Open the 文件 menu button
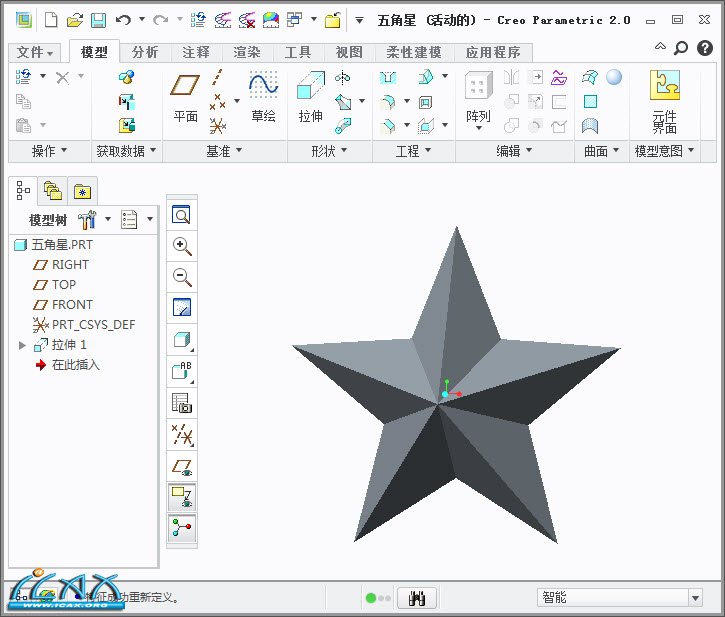Image resolution: width=725 pixels, height=617 pixels. (x=36, y=52)
